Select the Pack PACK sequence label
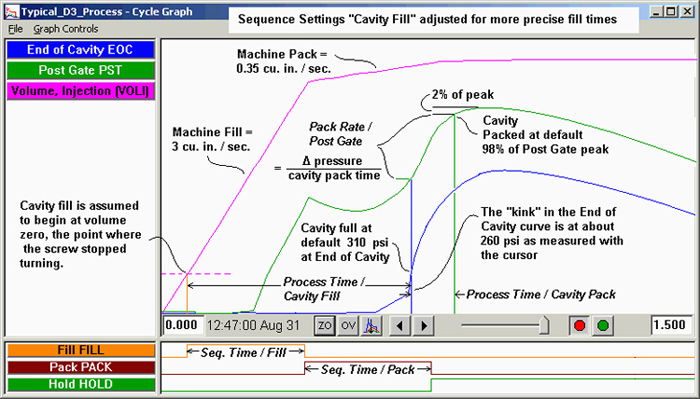 [x=81, y=367]
